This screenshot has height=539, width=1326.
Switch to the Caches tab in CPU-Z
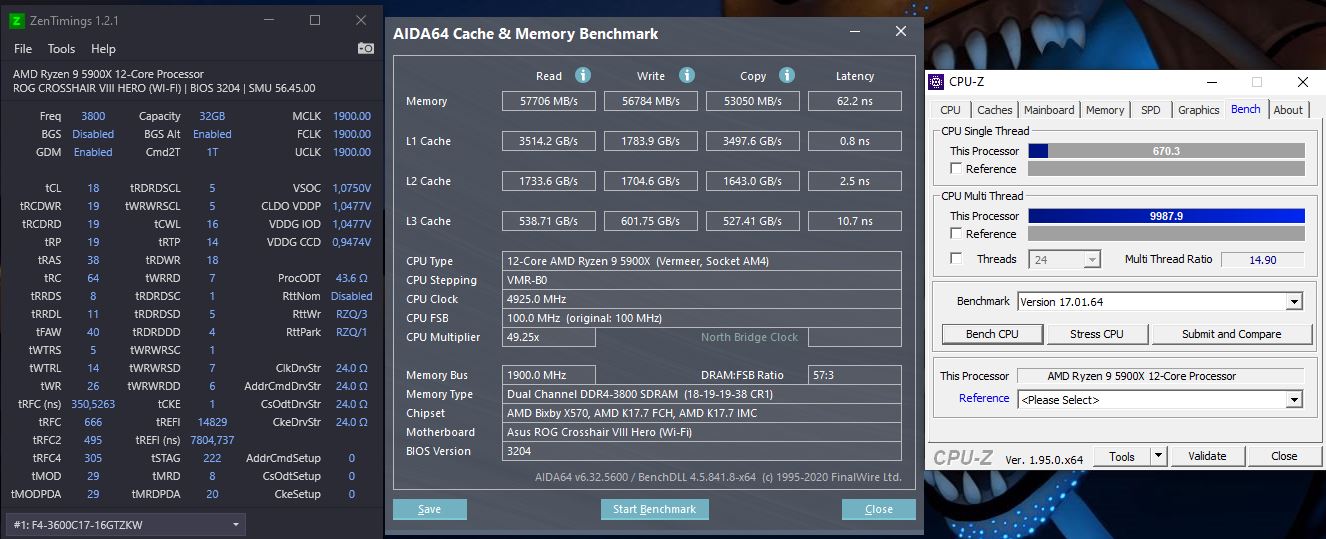994,110
